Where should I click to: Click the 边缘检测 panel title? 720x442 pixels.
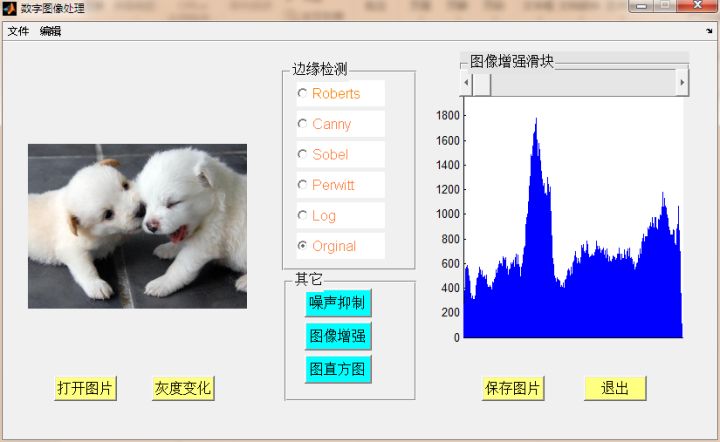(320, 69)
